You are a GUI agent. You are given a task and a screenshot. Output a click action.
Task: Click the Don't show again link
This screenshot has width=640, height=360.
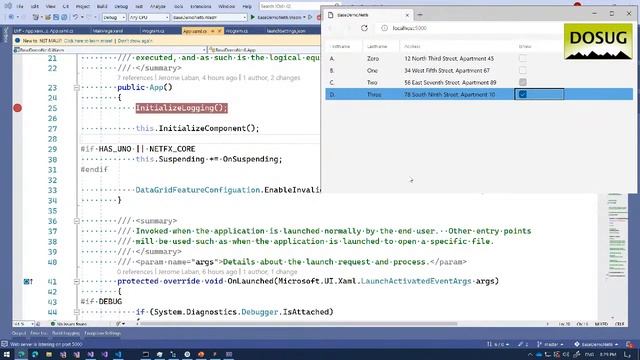click(x=135, y=41)
